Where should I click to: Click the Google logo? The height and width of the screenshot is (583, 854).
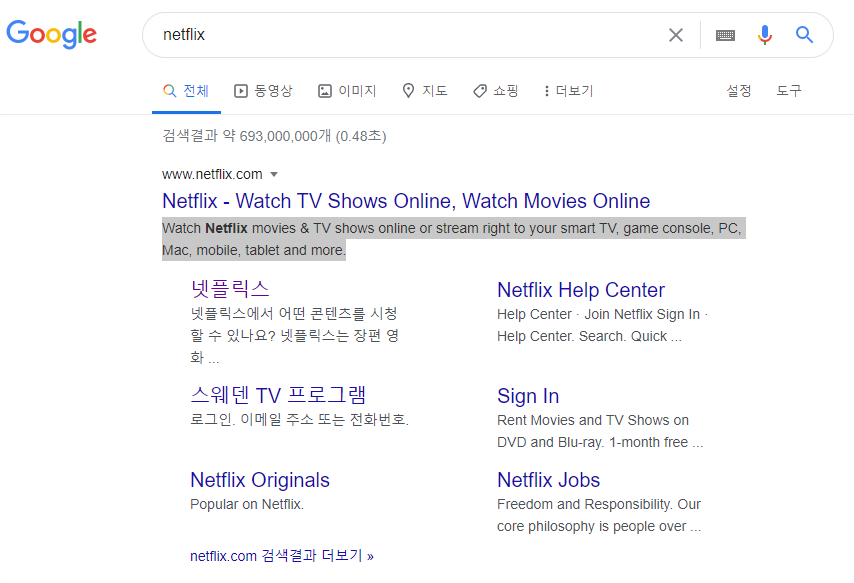click(x=52, y=34)
